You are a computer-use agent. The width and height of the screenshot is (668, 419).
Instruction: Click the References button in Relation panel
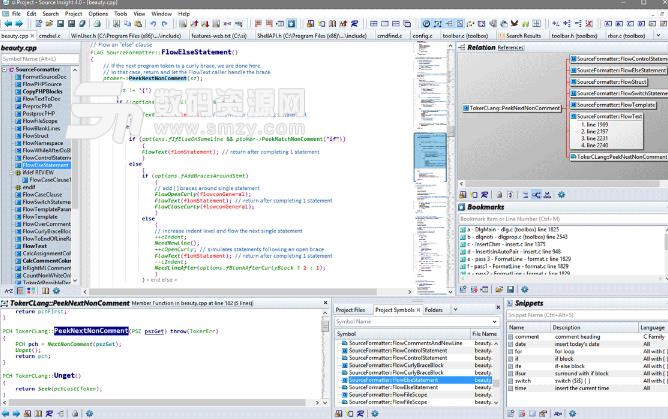point(510,47)
